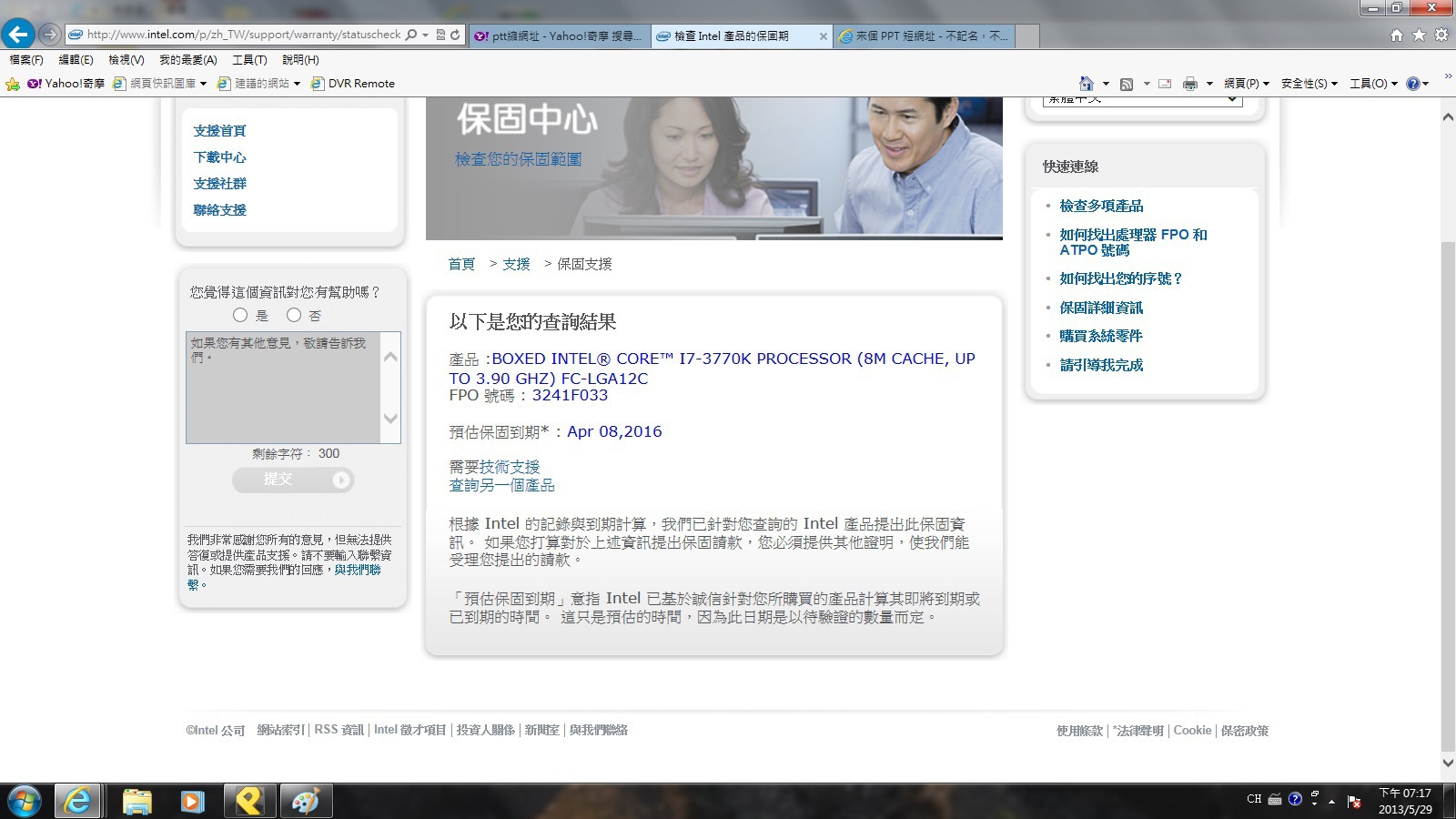Open the language selector dropdown on page
The image size is (1456, 819).
[1143, 99]
